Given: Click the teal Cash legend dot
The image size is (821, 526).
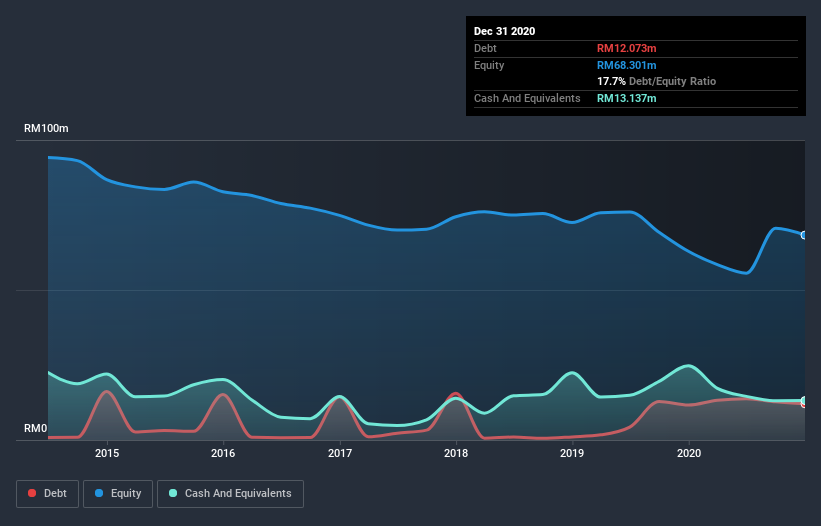Looking at the screenshot, I should [173, 493].
